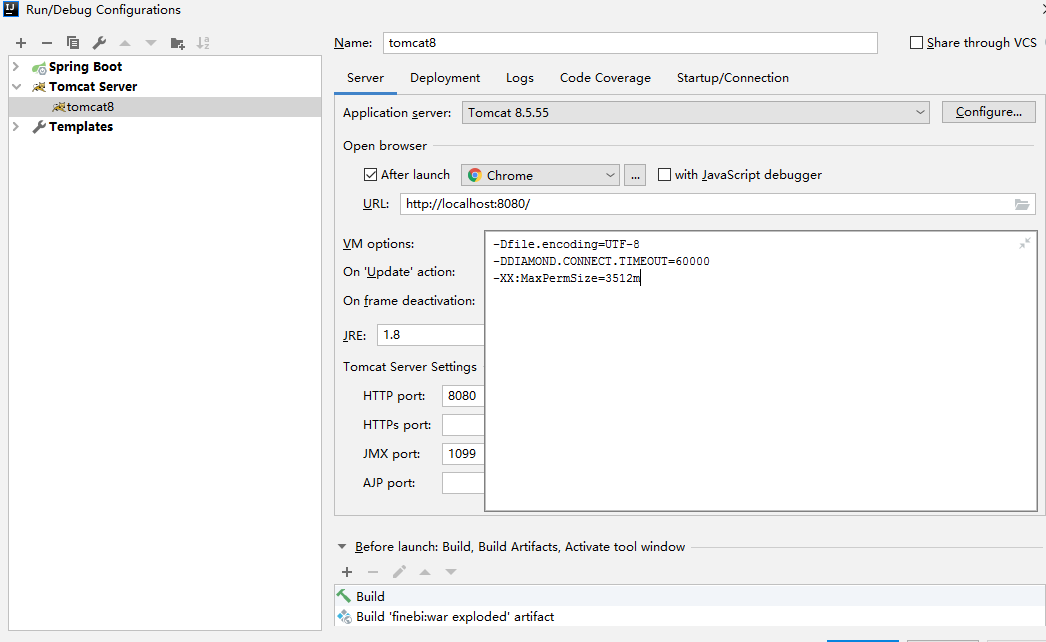The width and height of the screenshot is (1046, 642).
Task: Click the Configure button
Action: click(988, 111)
